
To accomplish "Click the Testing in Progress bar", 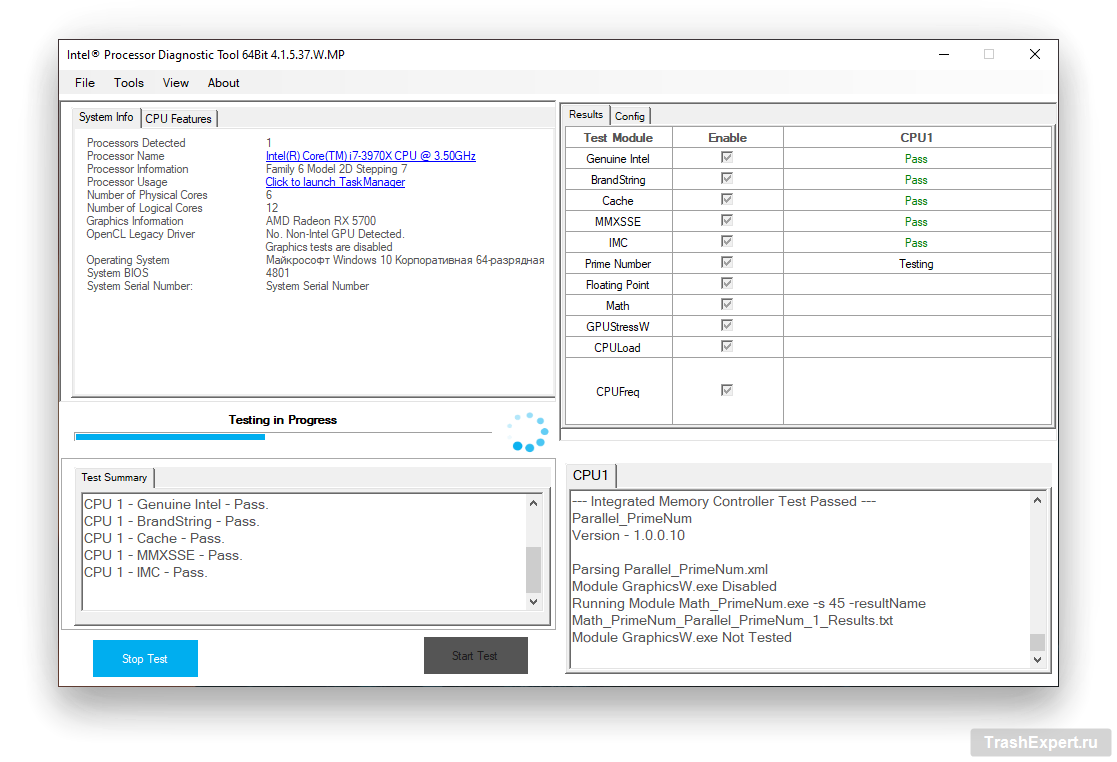I will pyautogui.click(x=283, y=436).
